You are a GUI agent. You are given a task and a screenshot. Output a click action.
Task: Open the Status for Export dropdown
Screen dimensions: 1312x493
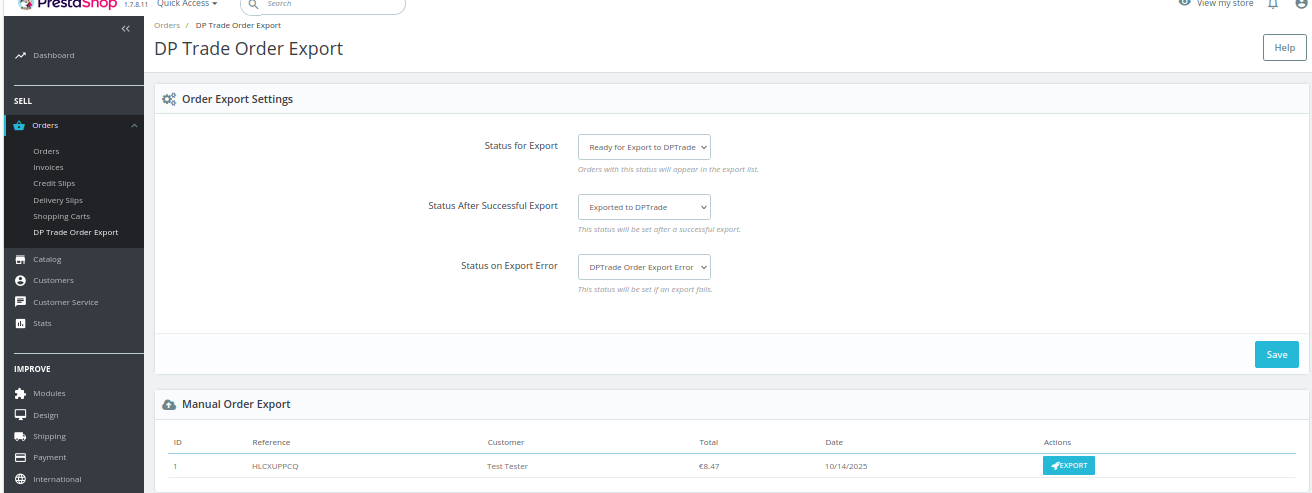[644, 147]
